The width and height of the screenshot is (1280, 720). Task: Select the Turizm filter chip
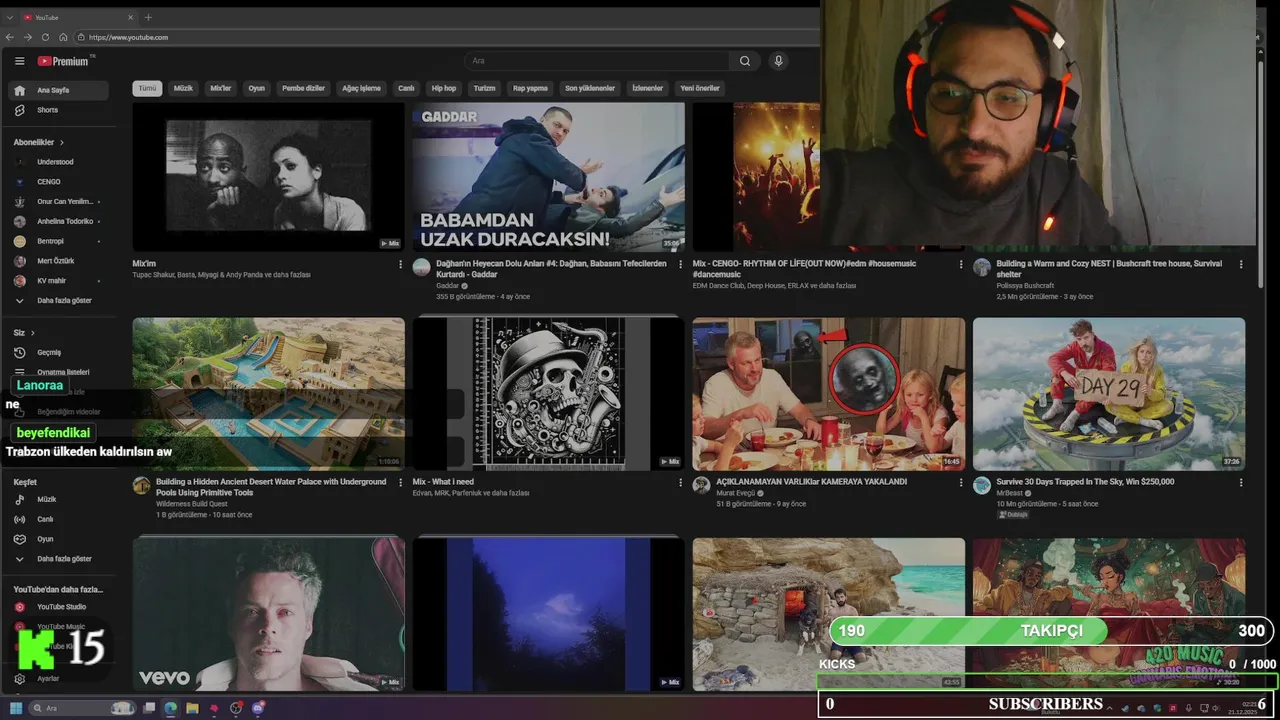click(x=484, y=88)
